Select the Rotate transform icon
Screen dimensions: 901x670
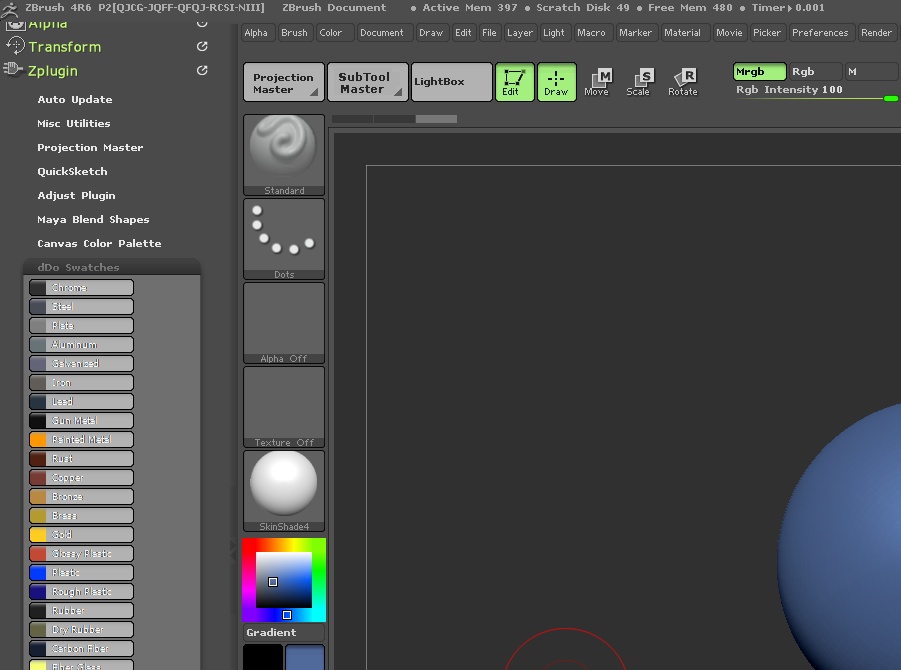pyautogui.click(x=683, y=82)
